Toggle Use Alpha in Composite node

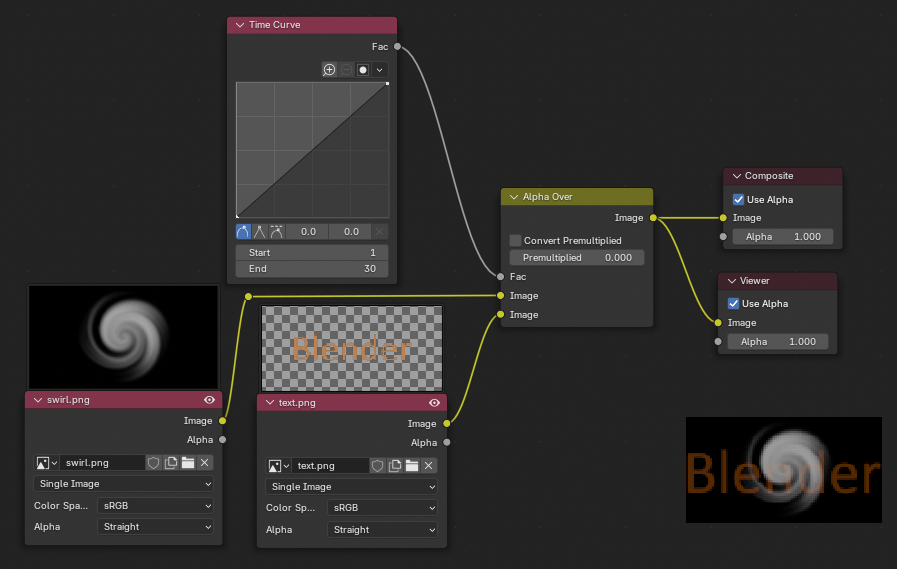pos(739,200)
